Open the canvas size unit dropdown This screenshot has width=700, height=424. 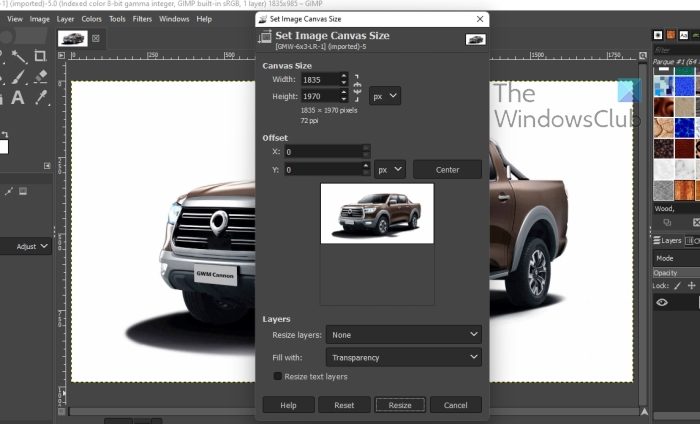point(385,96)
